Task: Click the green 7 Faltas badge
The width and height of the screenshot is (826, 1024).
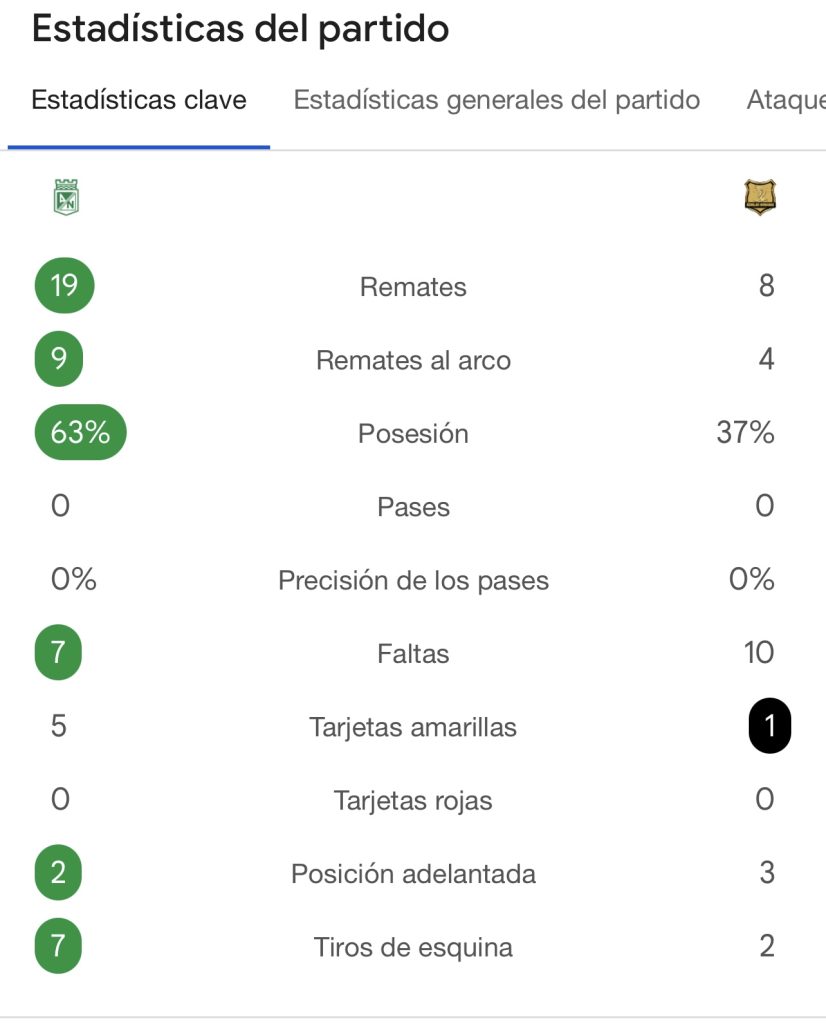Action: coord(58,653)
